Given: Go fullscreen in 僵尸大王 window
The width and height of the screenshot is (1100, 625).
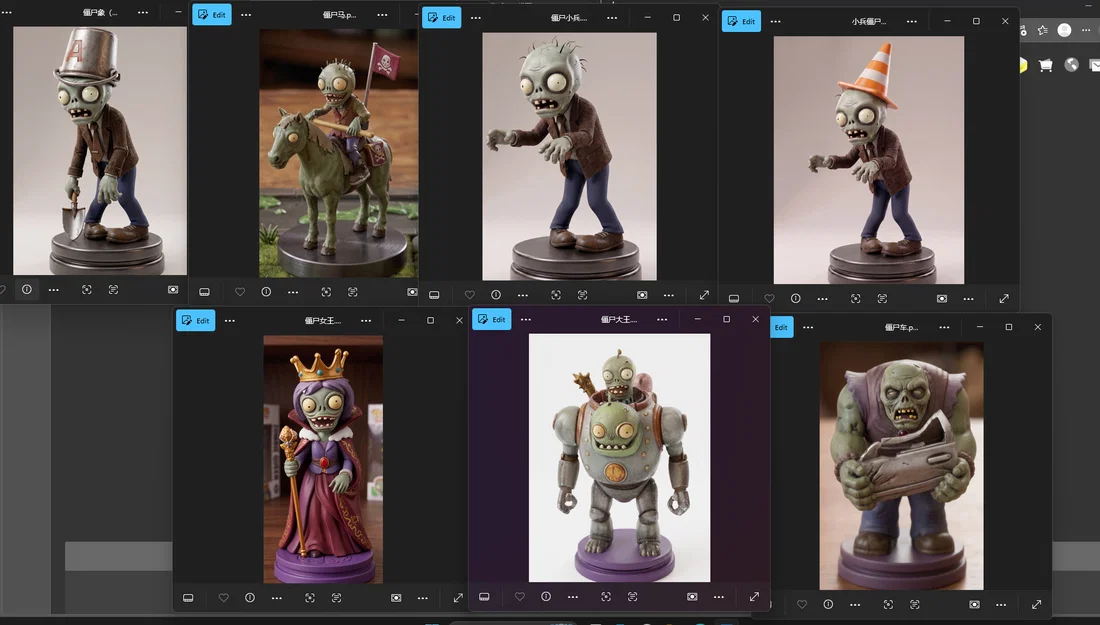Looking at the screenshot, I should [754, 597].
